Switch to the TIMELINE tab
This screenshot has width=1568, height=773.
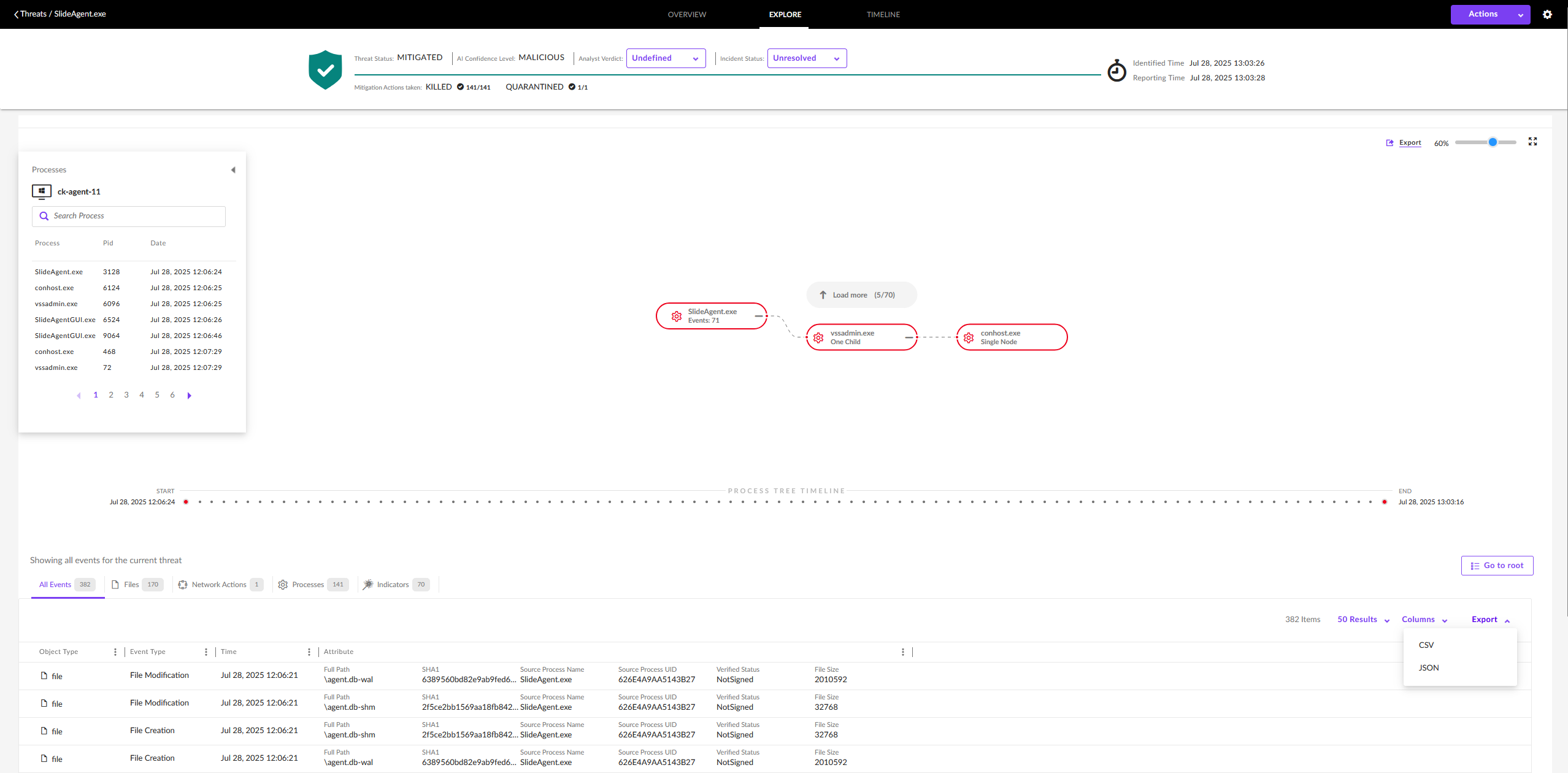click(883, 15)
